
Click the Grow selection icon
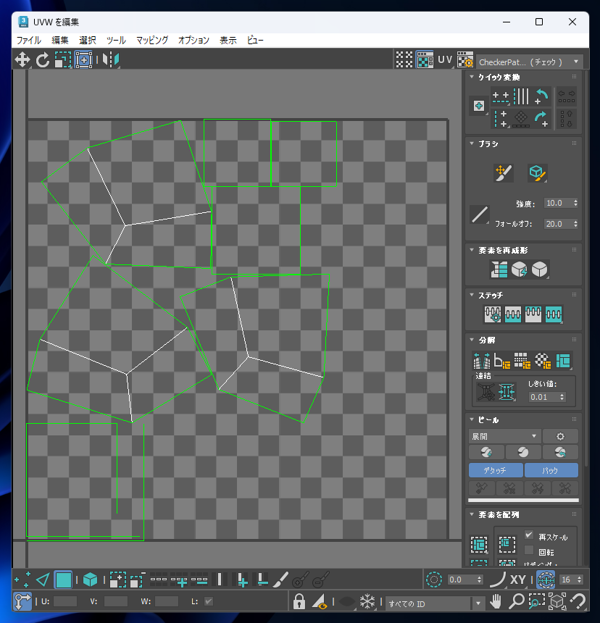118,580
